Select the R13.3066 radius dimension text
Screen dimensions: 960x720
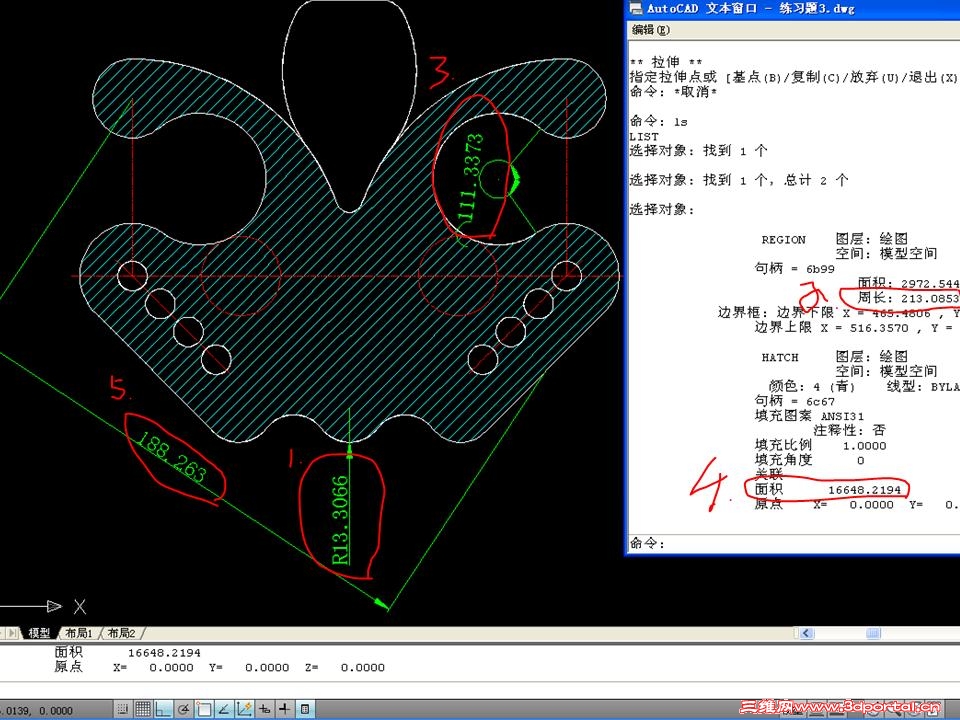tap(340, 520)
